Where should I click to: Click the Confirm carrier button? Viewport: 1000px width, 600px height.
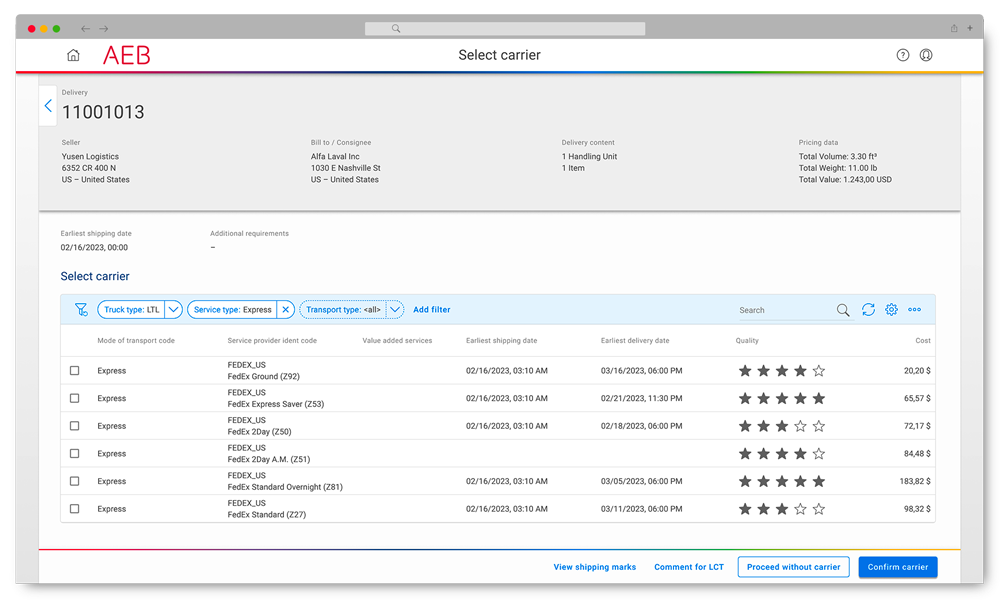[x=897, y=566]
